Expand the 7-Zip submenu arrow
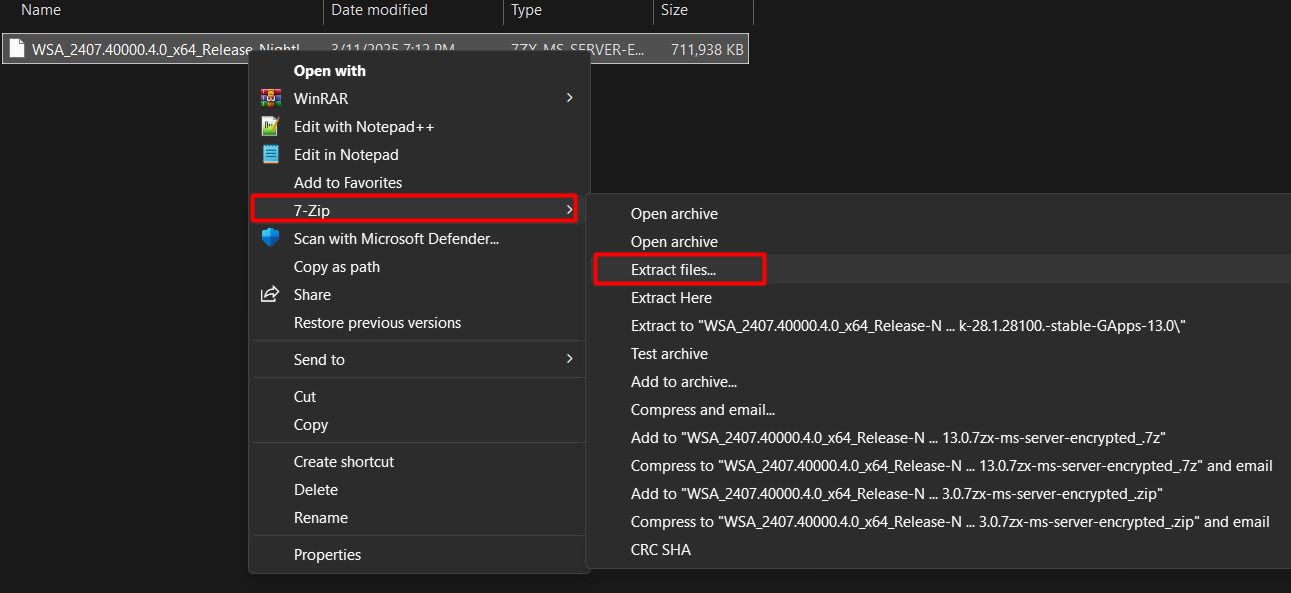The height and width of the screenshot is (593, 1291). 569,210
